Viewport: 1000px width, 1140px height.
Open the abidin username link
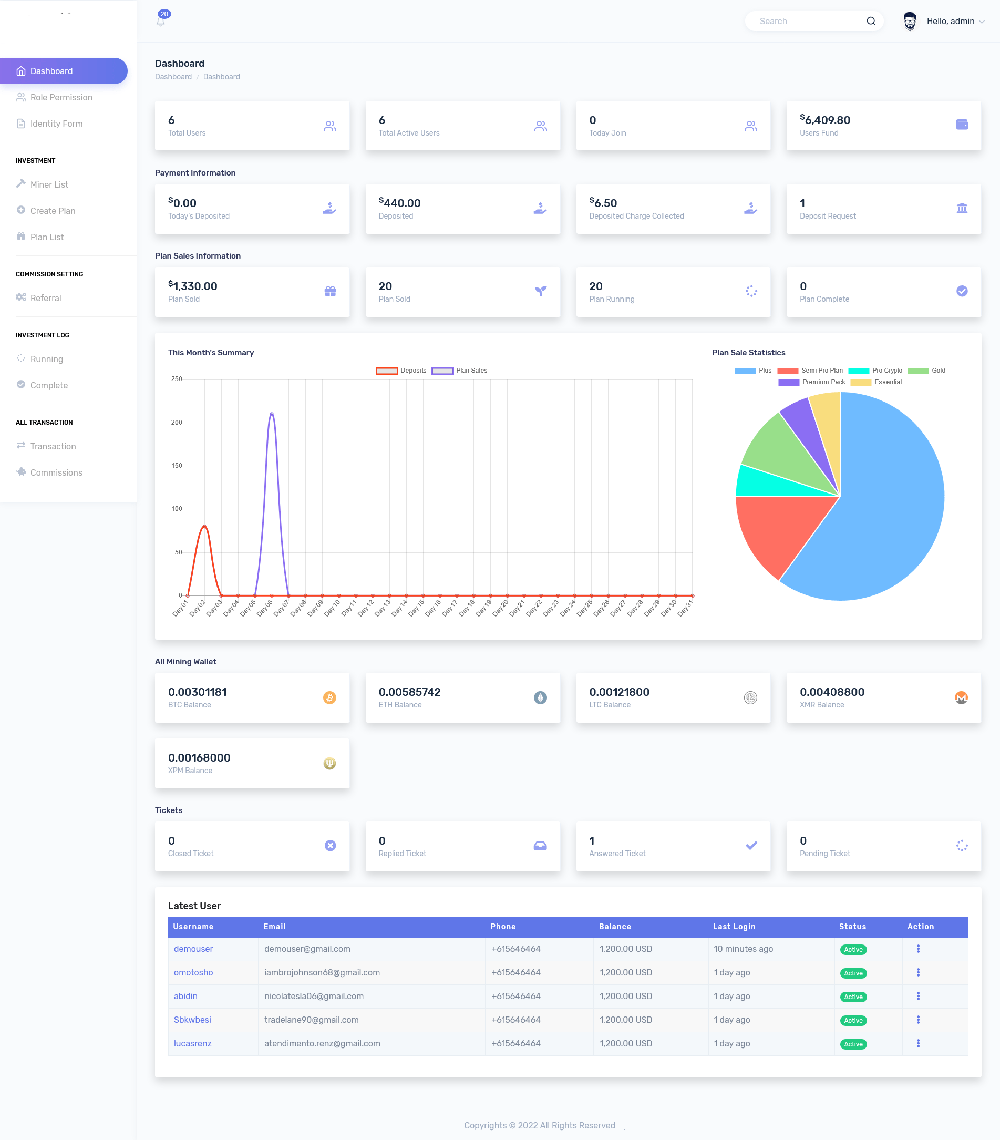pos(185,996)
